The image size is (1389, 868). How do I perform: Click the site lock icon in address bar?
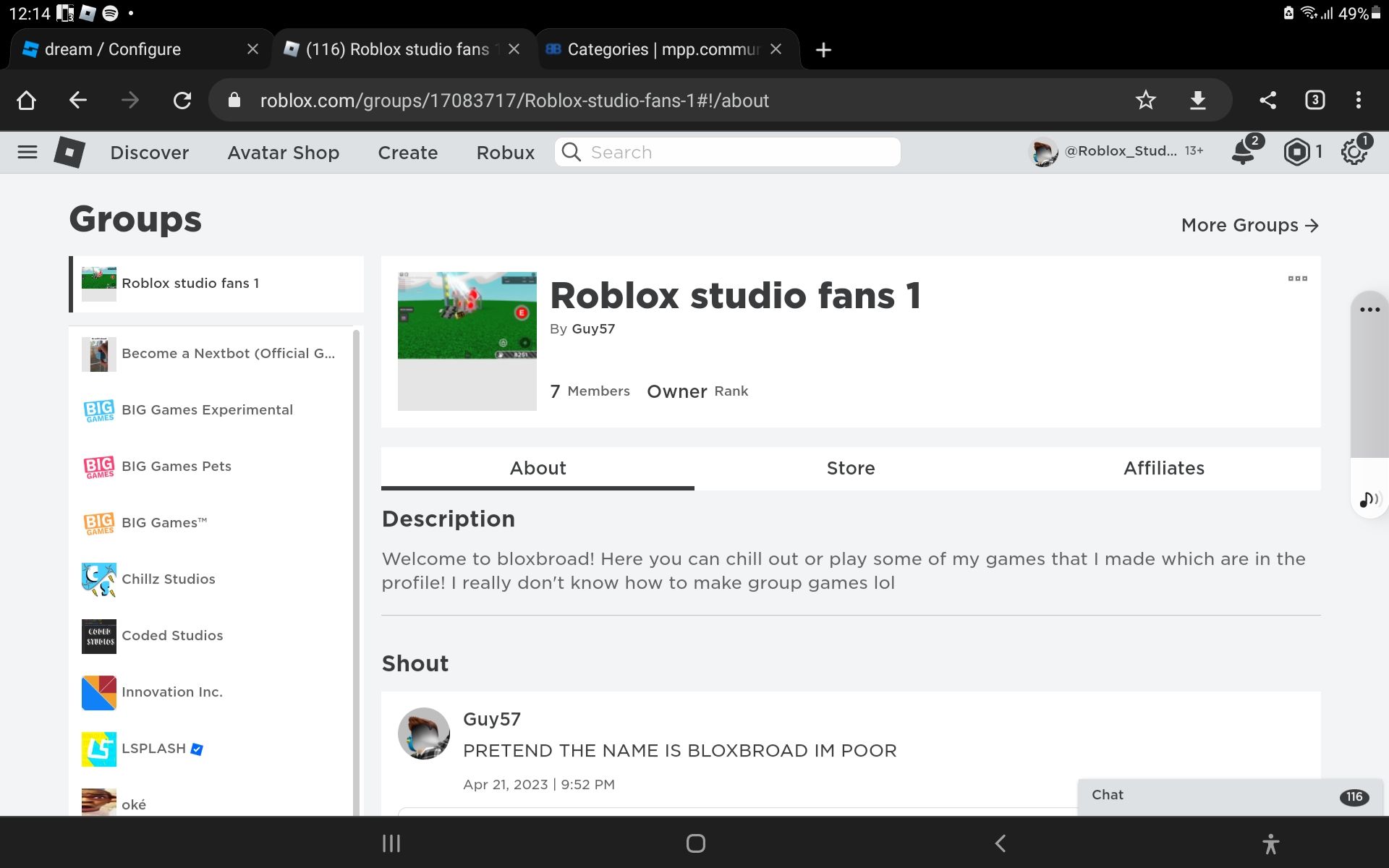click(234, 100)
